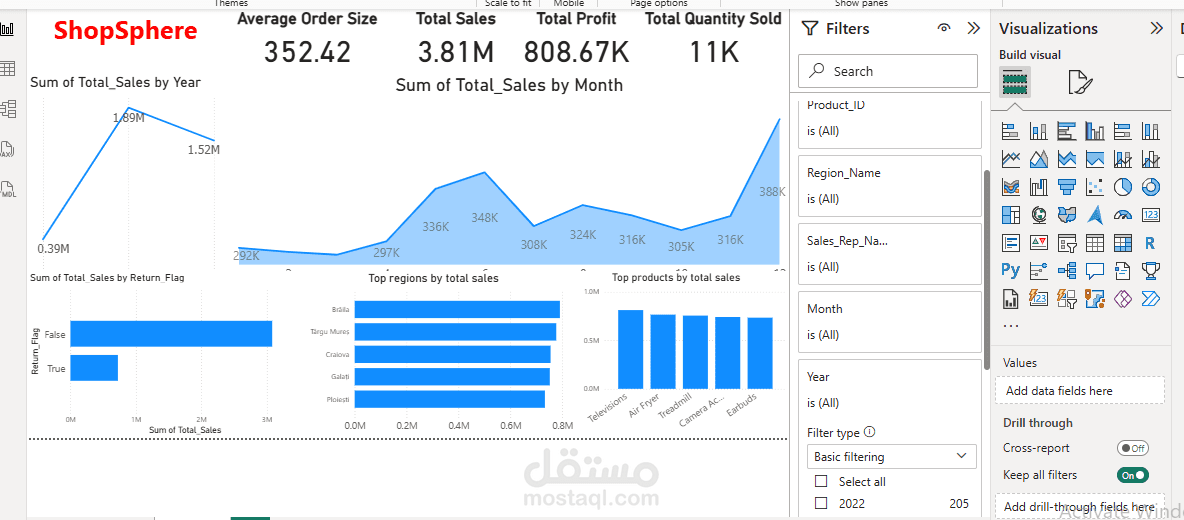Select the Gauge visual icon

(1123, 215)
